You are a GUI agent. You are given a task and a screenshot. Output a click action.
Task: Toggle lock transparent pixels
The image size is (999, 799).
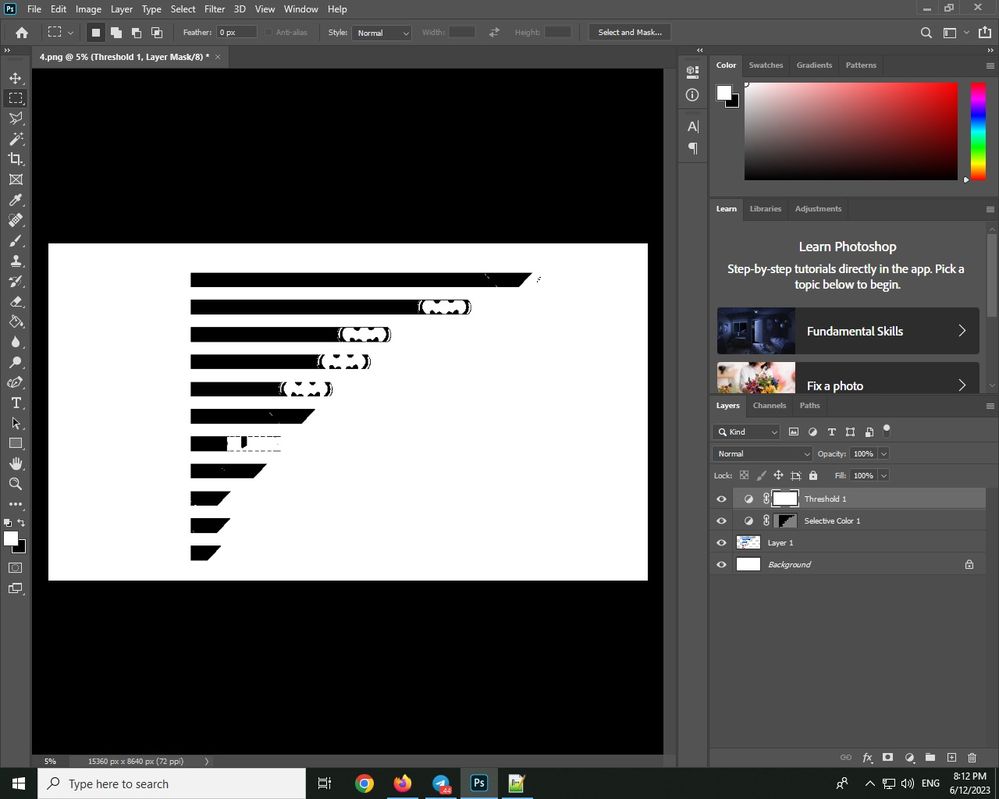click(x=744, y=475)
